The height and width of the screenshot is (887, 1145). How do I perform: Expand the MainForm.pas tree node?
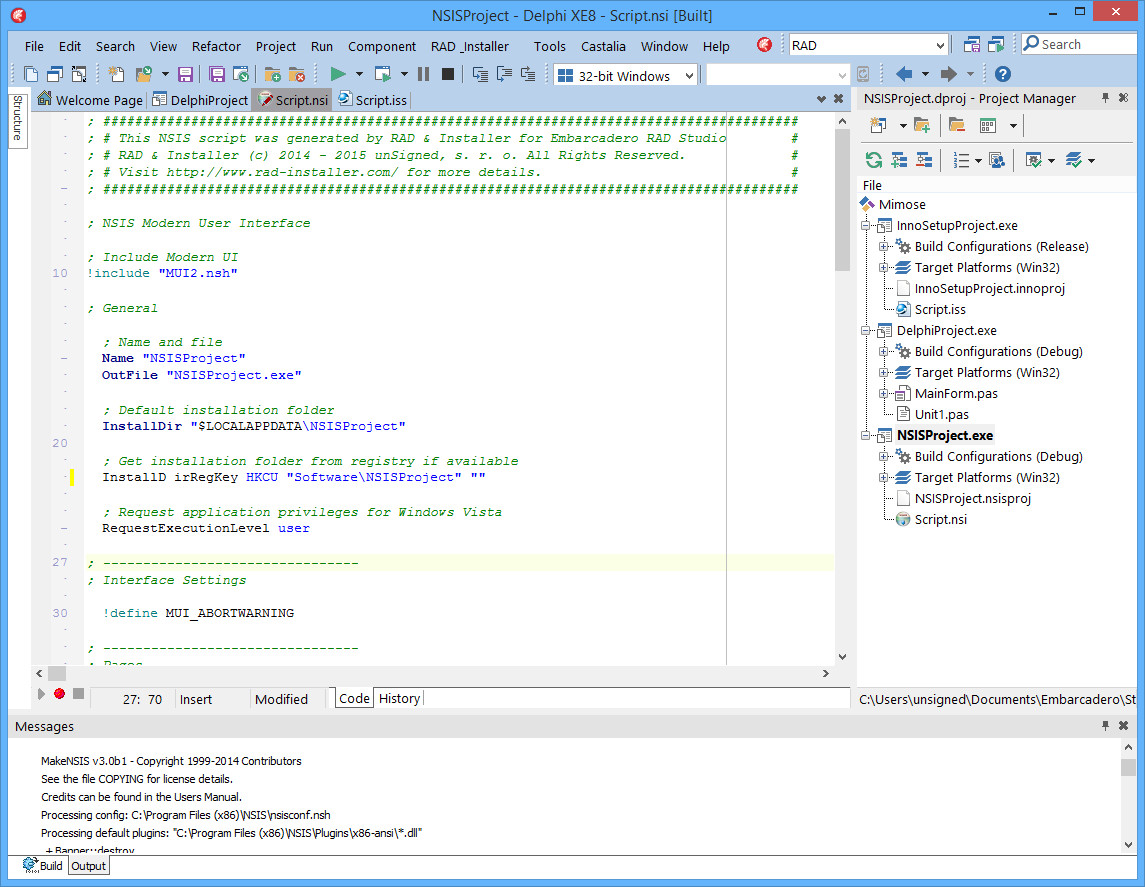click(884, 393)
